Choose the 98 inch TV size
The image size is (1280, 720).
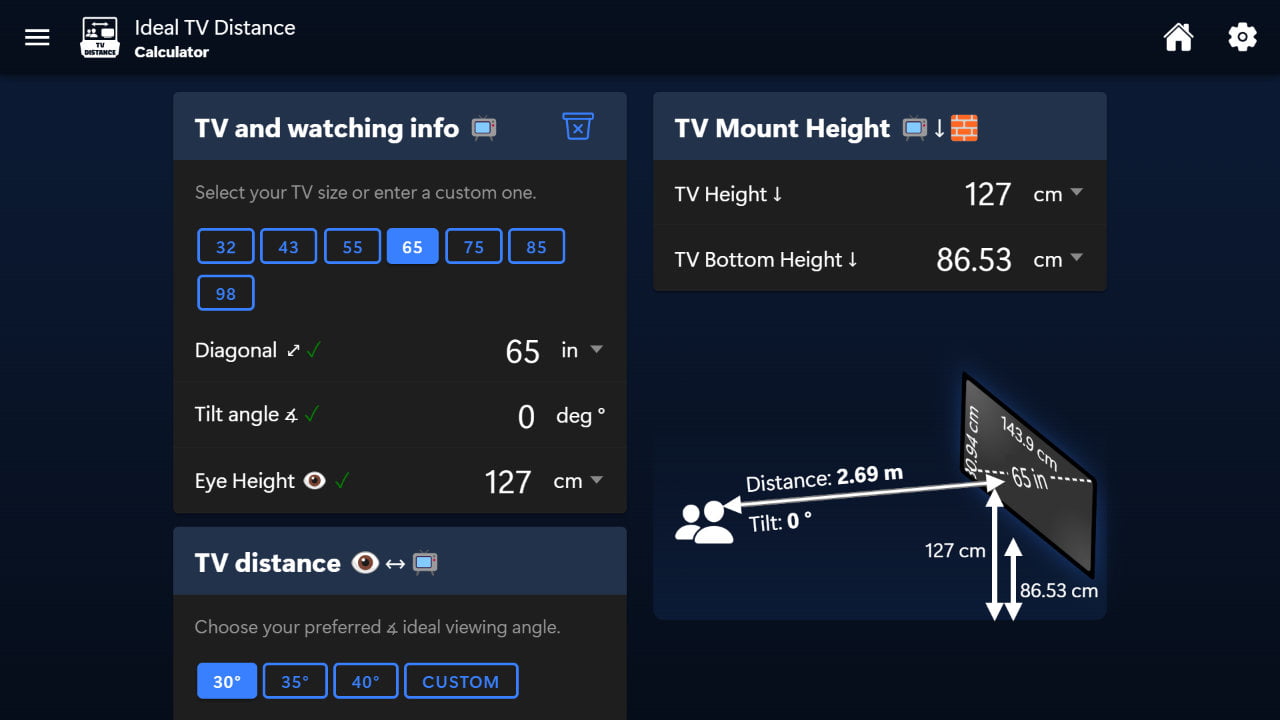pos(226,294)
